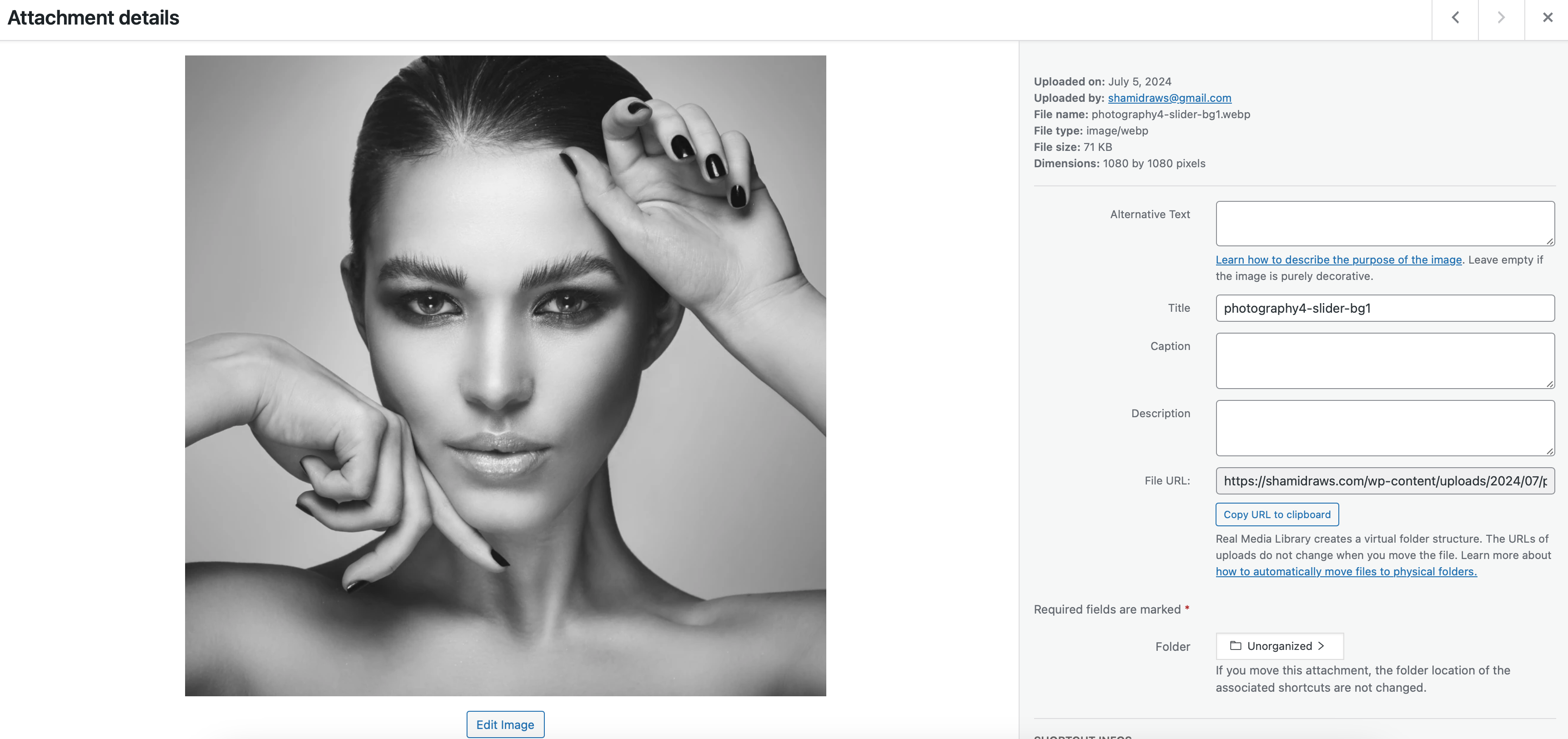Open 'Learn how to describe the purpose' link

click(1338, 260)
